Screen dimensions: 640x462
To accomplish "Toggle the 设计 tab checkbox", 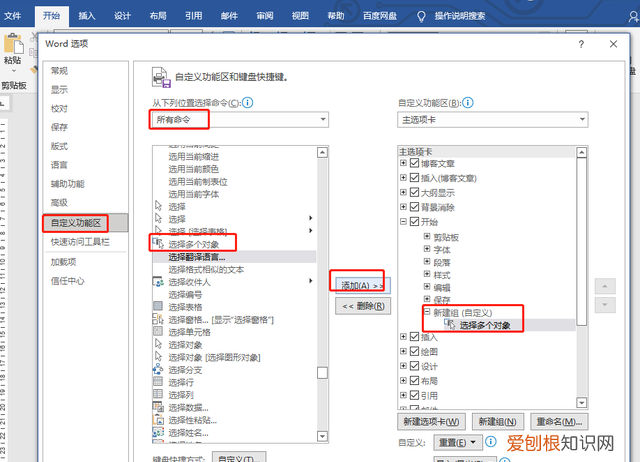I will click(x=414, y=366).
